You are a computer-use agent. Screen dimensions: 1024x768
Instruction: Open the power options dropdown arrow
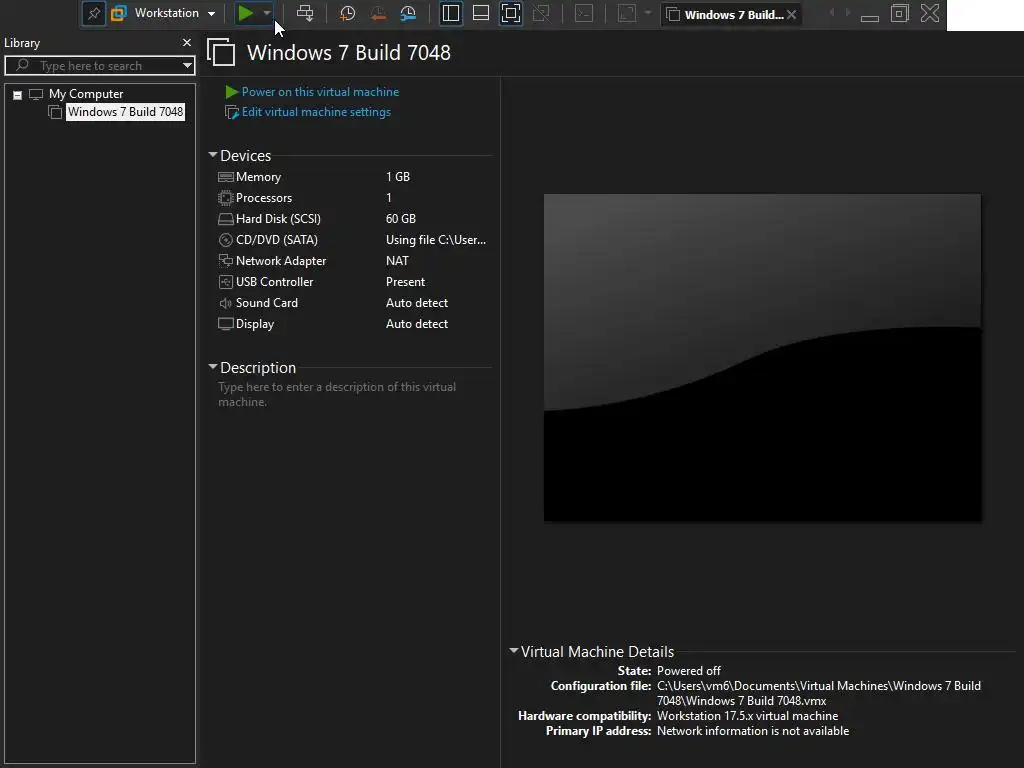pos(267,13)
